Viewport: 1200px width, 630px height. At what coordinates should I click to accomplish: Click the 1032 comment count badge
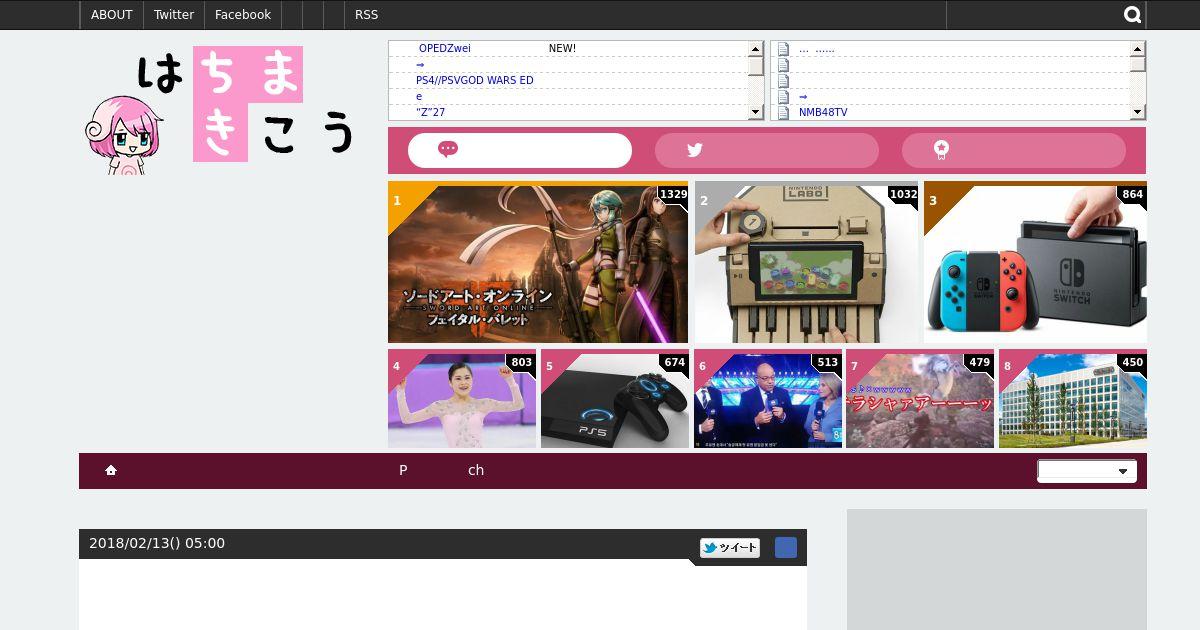903,195
